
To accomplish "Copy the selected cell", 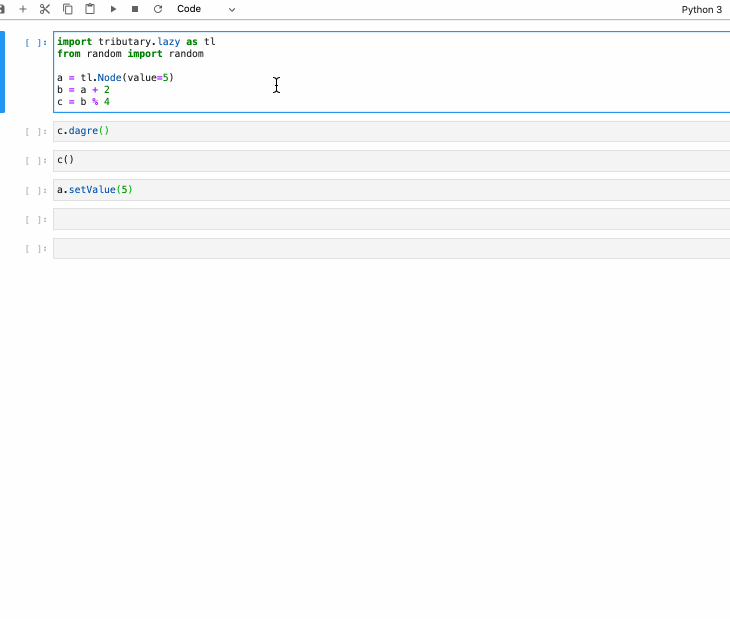I will pyautogui.click(x=68, y=9).
